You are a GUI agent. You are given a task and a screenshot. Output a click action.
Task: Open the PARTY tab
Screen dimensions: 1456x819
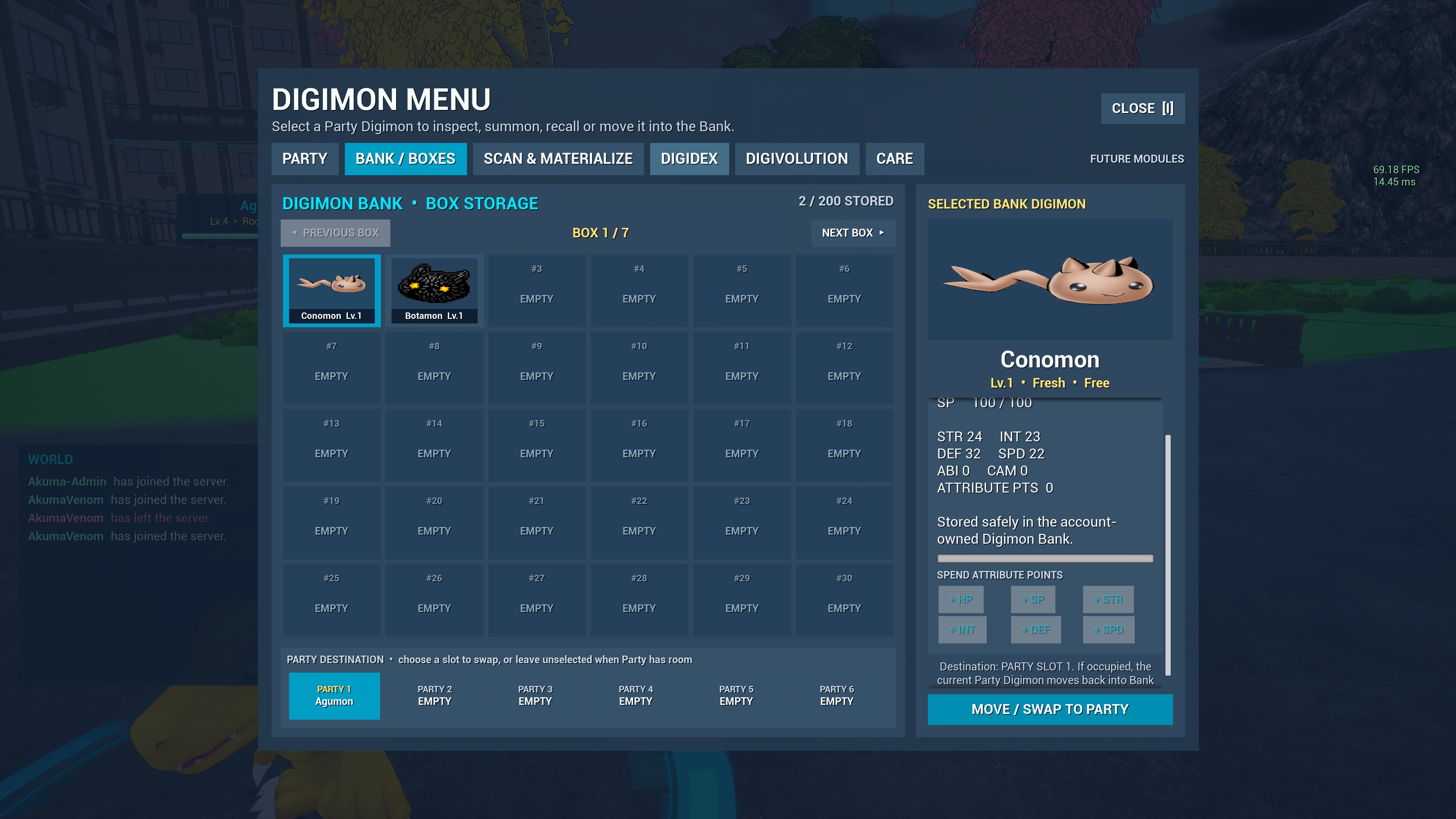click(305, 159)
